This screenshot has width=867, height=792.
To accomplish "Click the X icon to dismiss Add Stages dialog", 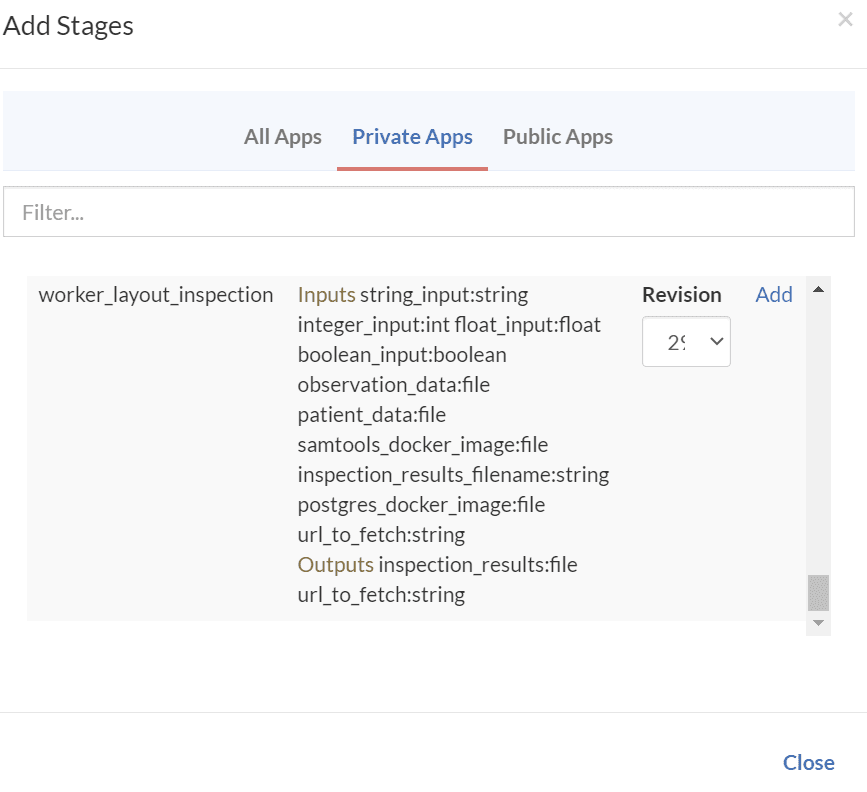I will pos(845,19).
